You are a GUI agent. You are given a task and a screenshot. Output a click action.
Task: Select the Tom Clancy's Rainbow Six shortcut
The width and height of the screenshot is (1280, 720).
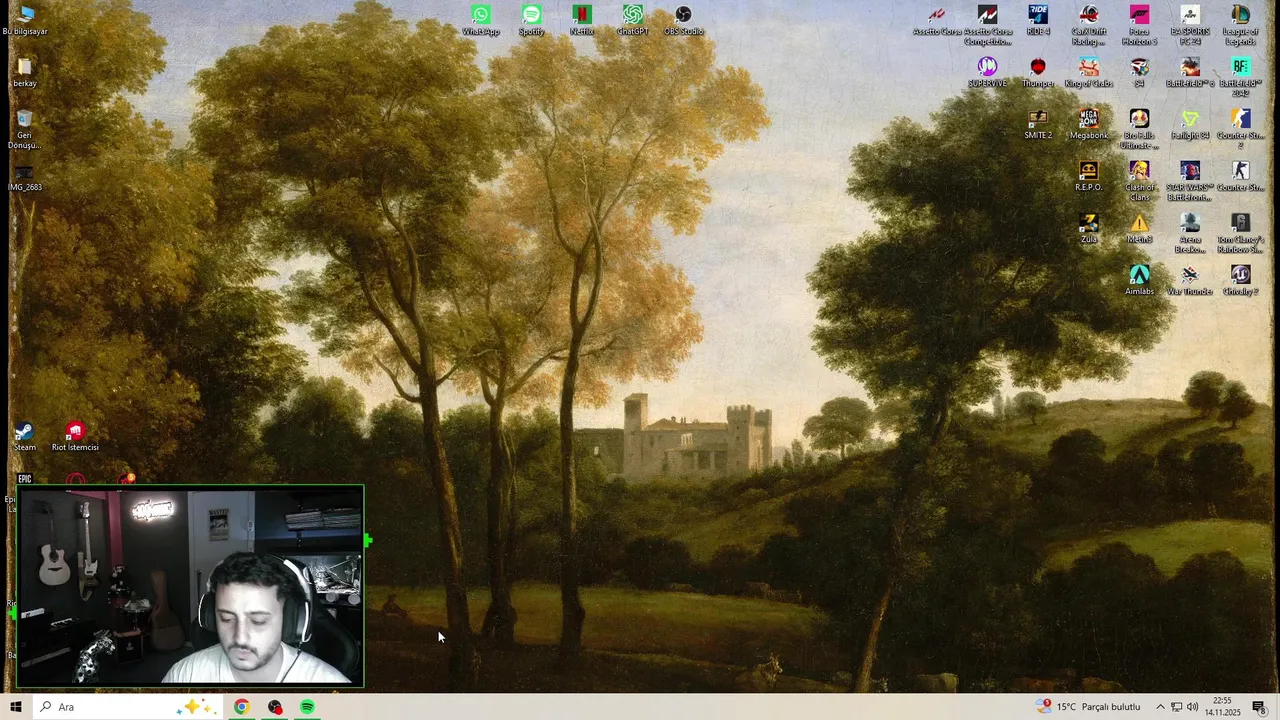pos(1240,233)
